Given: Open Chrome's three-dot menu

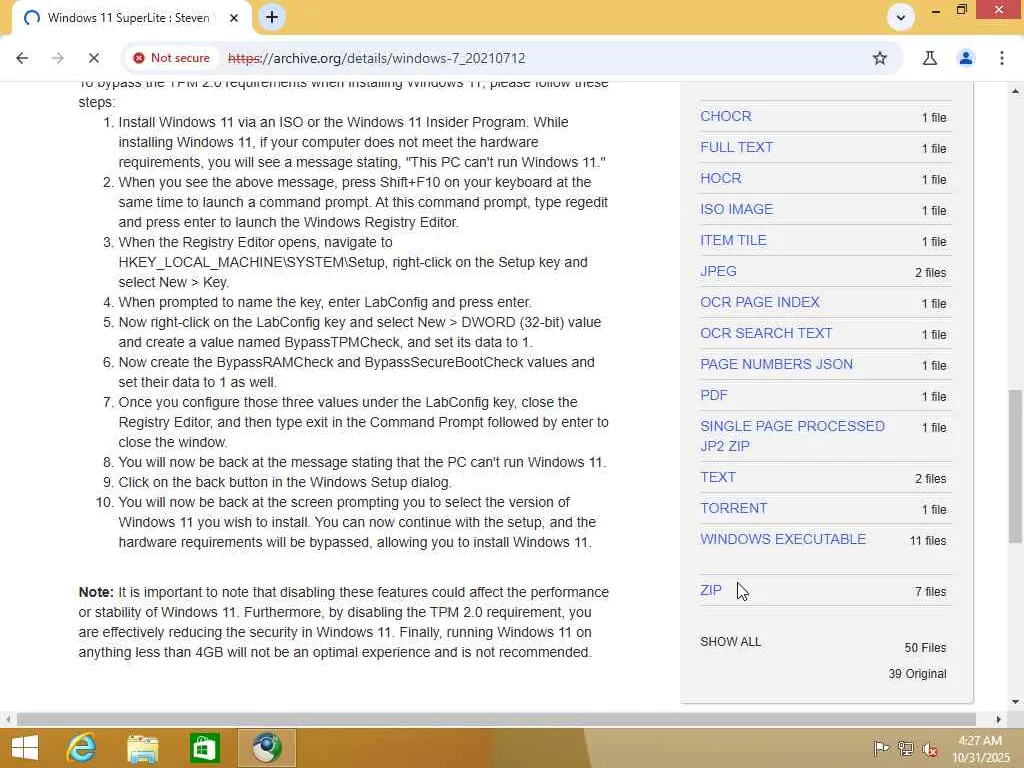Looking at the screenshot, I should tap(1001, 58).
